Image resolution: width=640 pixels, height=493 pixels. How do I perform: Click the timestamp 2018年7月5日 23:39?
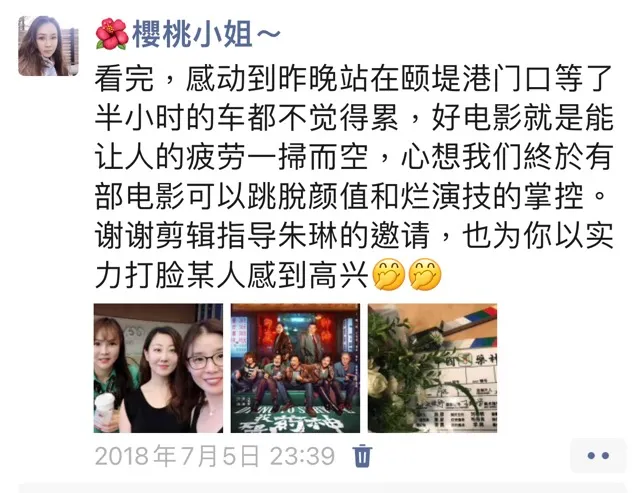[215, 456]
